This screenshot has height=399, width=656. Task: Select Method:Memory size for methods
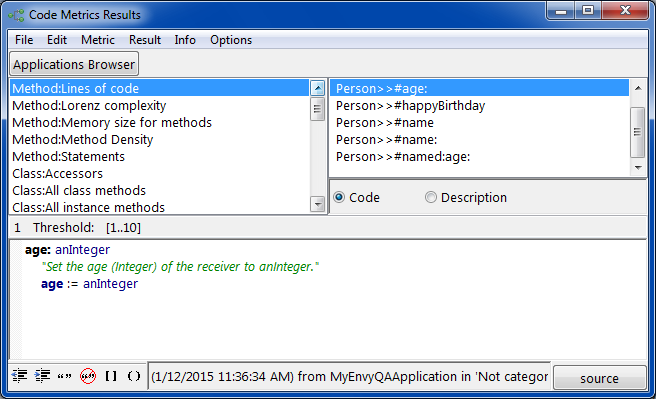tap(159, 123)
